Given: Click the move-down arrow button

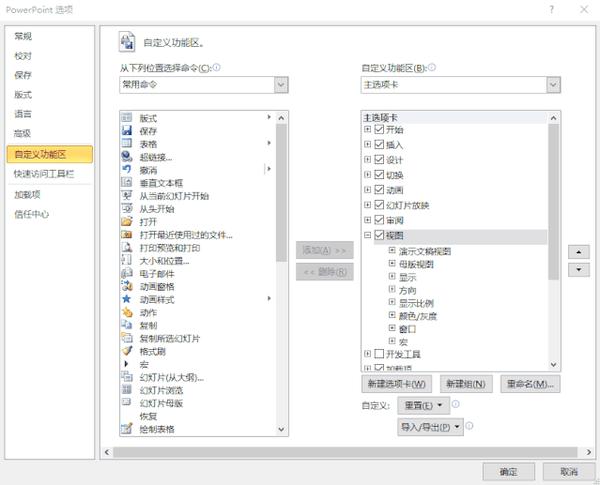Looking at the screenshot, I should coord(579,269).
